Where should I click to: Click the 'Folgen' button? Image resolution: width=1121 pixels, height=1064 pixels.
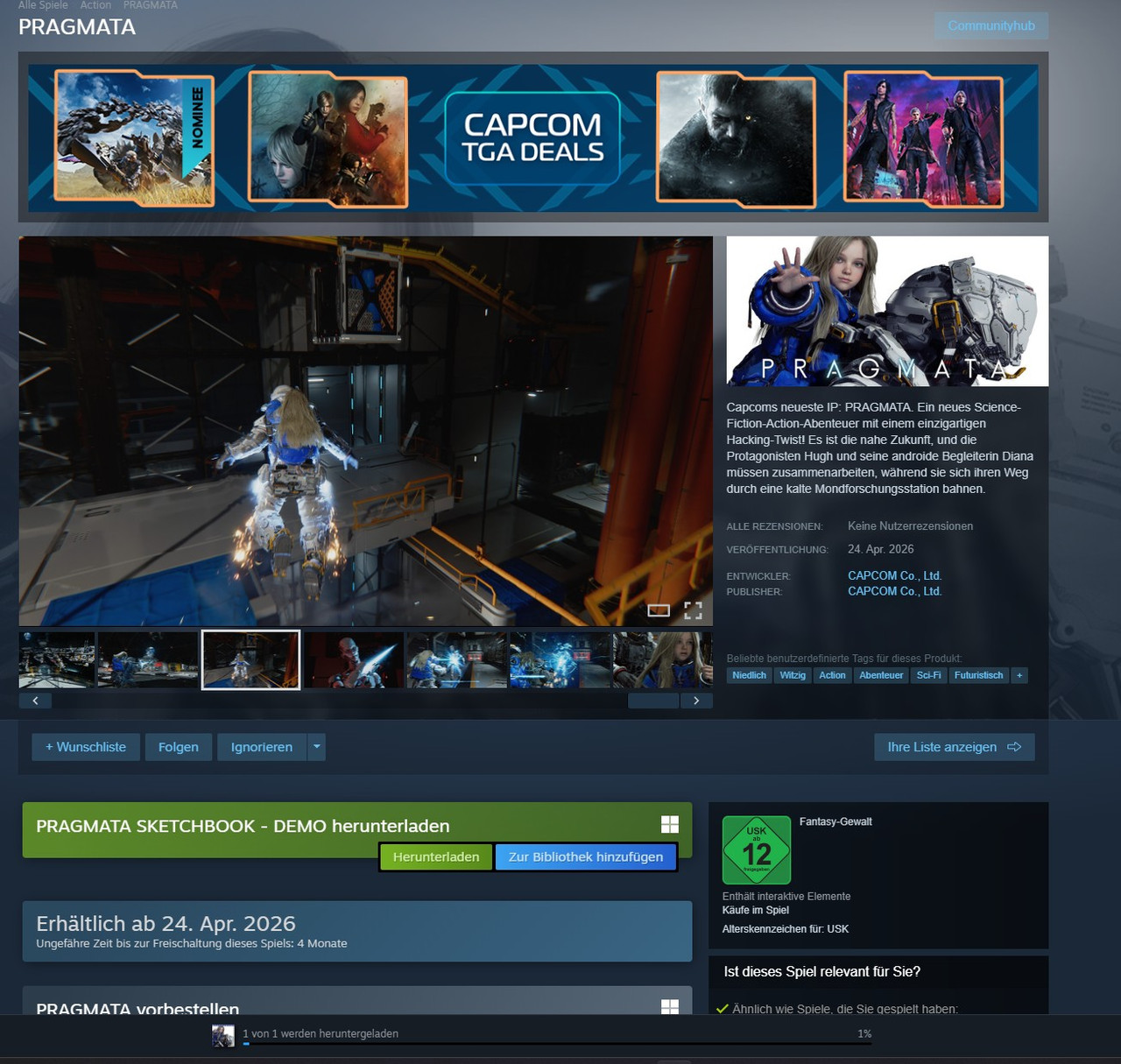(x=179, y=747)
